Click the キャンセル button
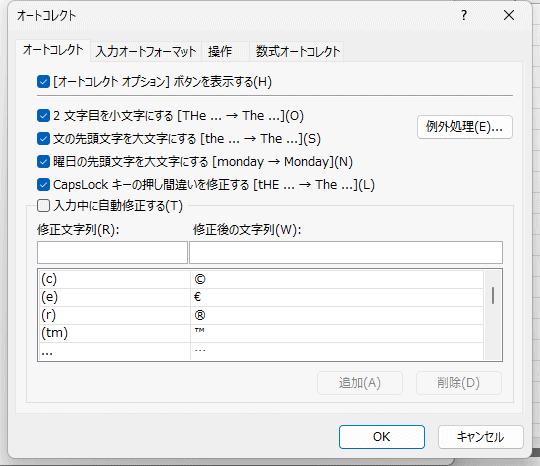This screenshot has height=466, width=540. pyautogui.click(x=480, y=437)
